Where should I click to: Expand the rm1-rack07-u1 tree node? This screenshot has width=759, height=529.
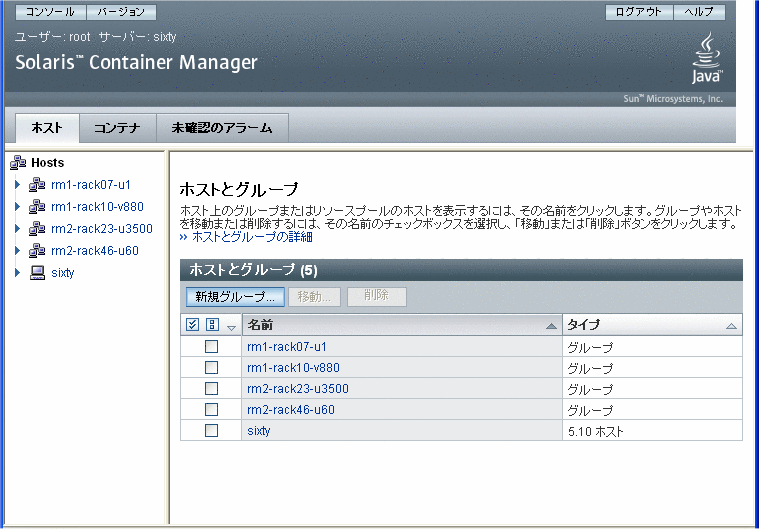(x=17, y=184)
